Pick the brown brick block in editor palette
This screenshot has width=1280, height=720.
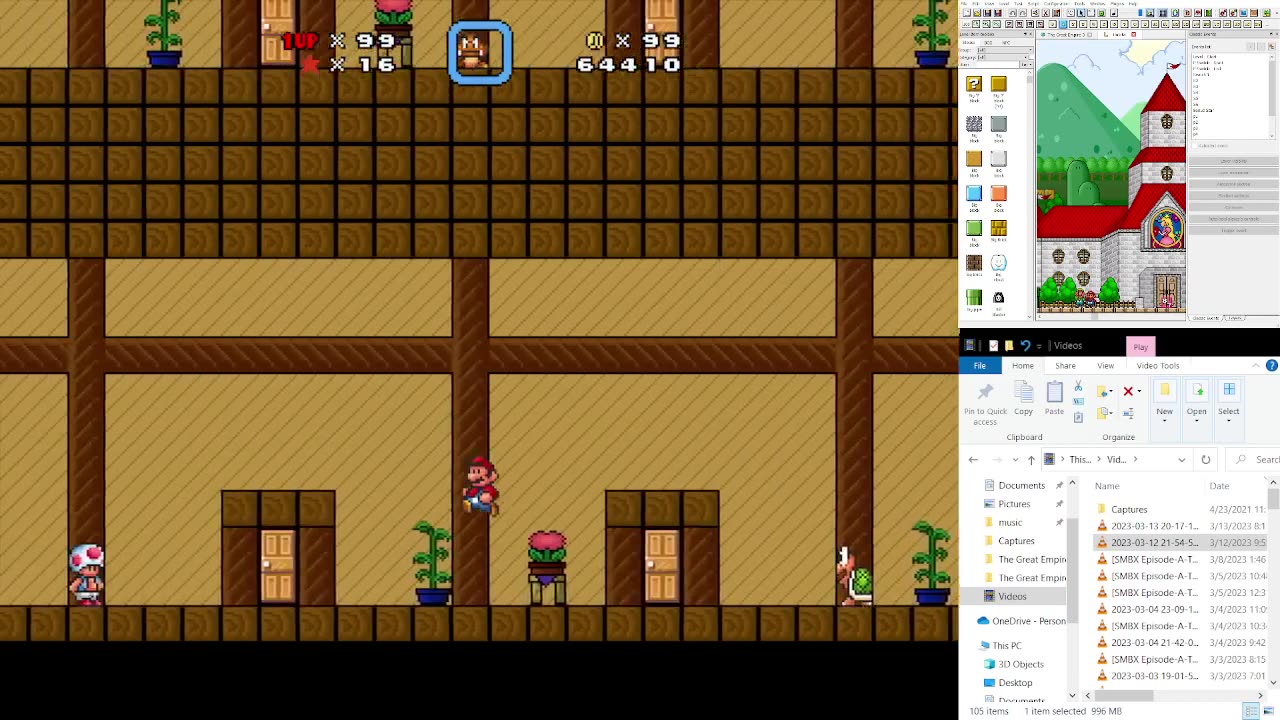[x=974, y=263]
